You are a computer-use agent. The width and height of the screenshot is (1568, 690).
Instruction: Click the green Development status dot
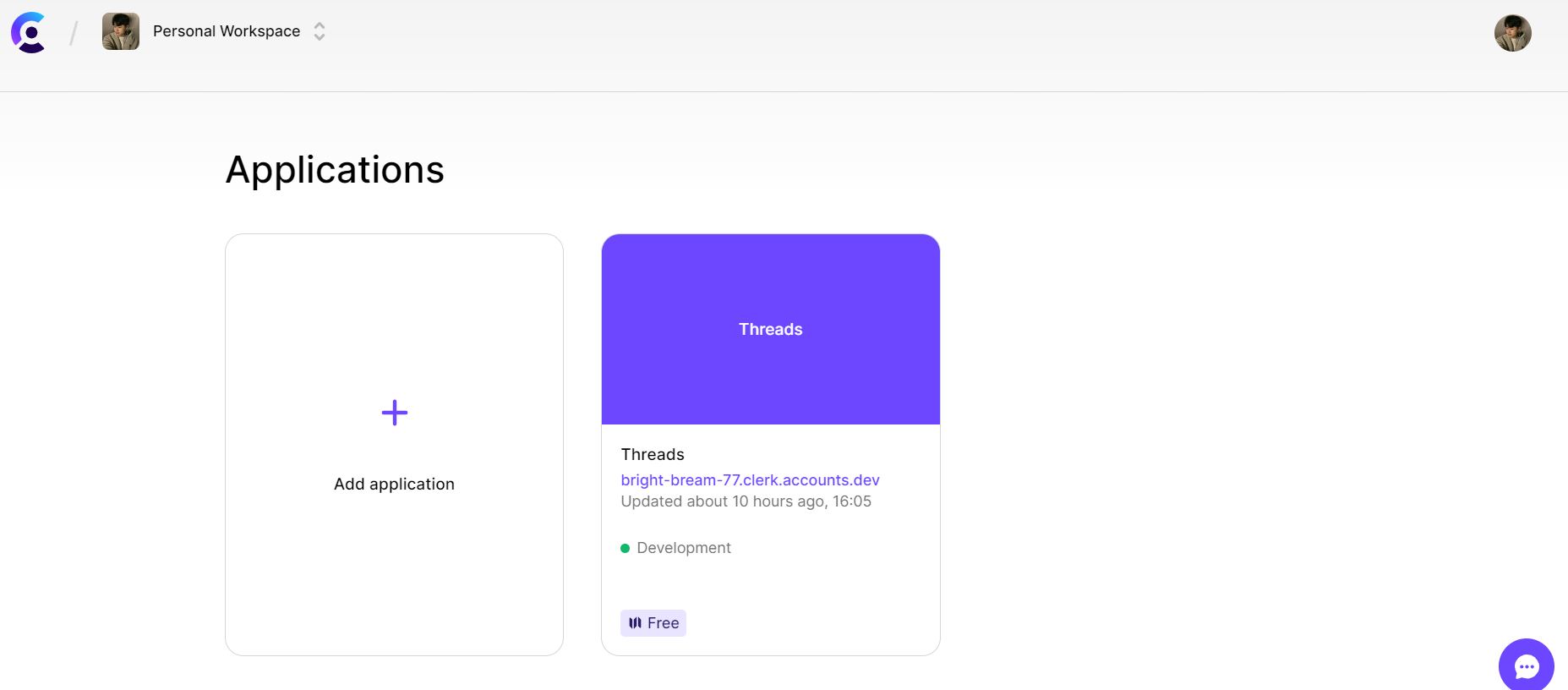click(x=626, y=549)
